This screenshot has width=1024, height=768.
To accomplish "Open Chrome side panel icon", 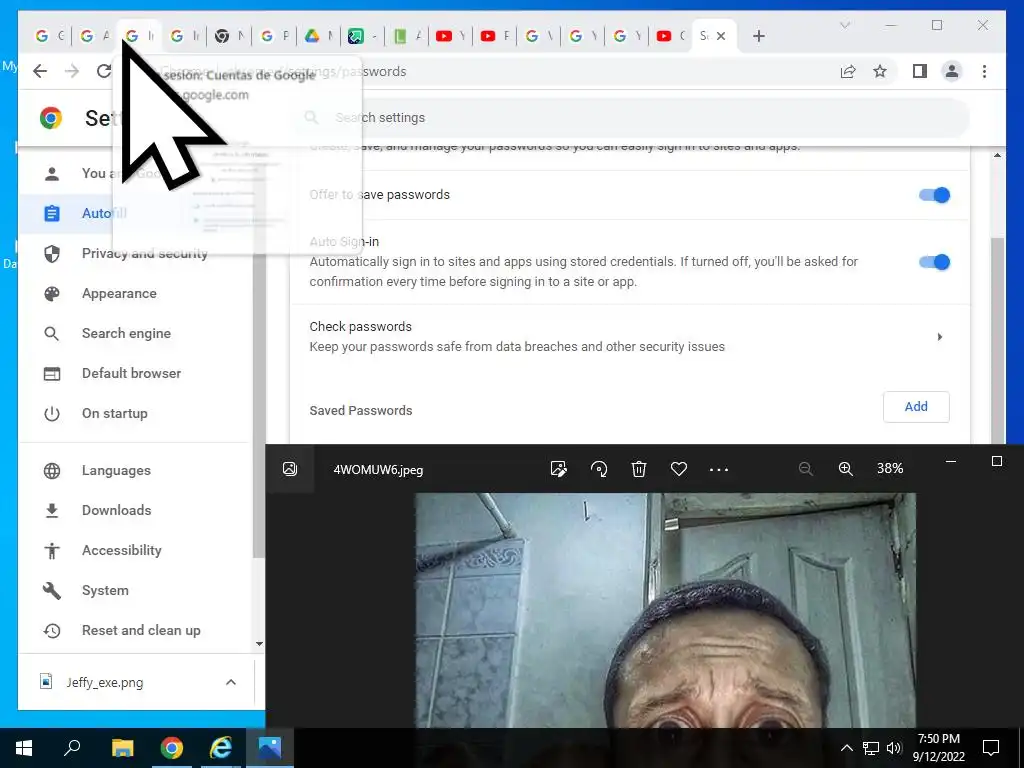I will coord(920,71).
